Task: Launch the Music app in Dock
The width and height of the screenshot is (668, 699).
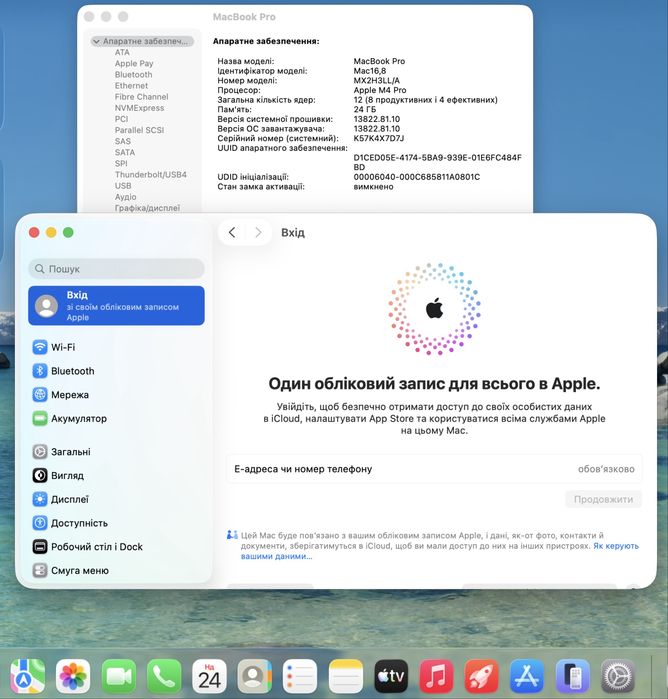Action: 437,676
